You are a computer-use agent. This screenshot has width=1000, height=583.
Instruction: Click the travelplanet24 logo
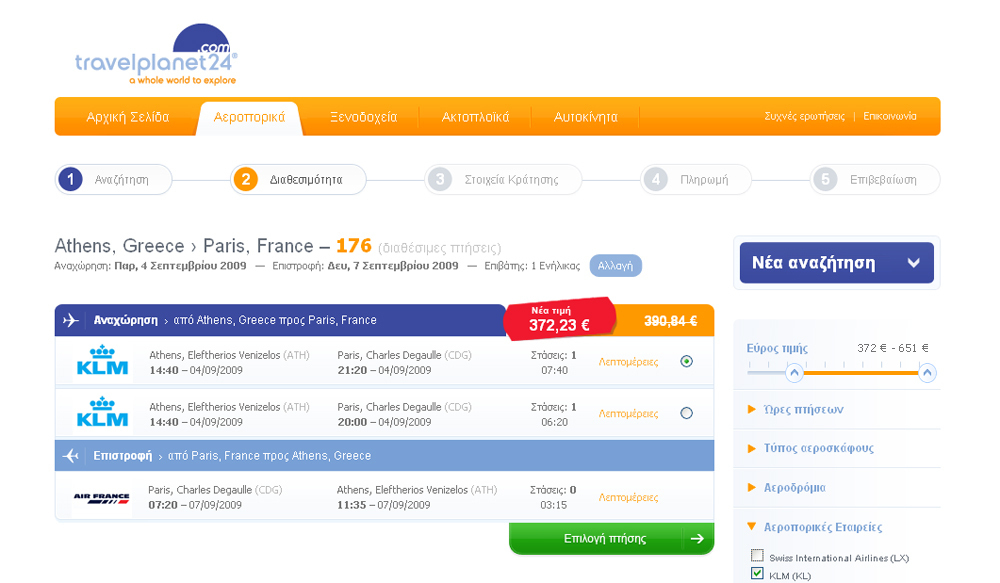(155, 56)
